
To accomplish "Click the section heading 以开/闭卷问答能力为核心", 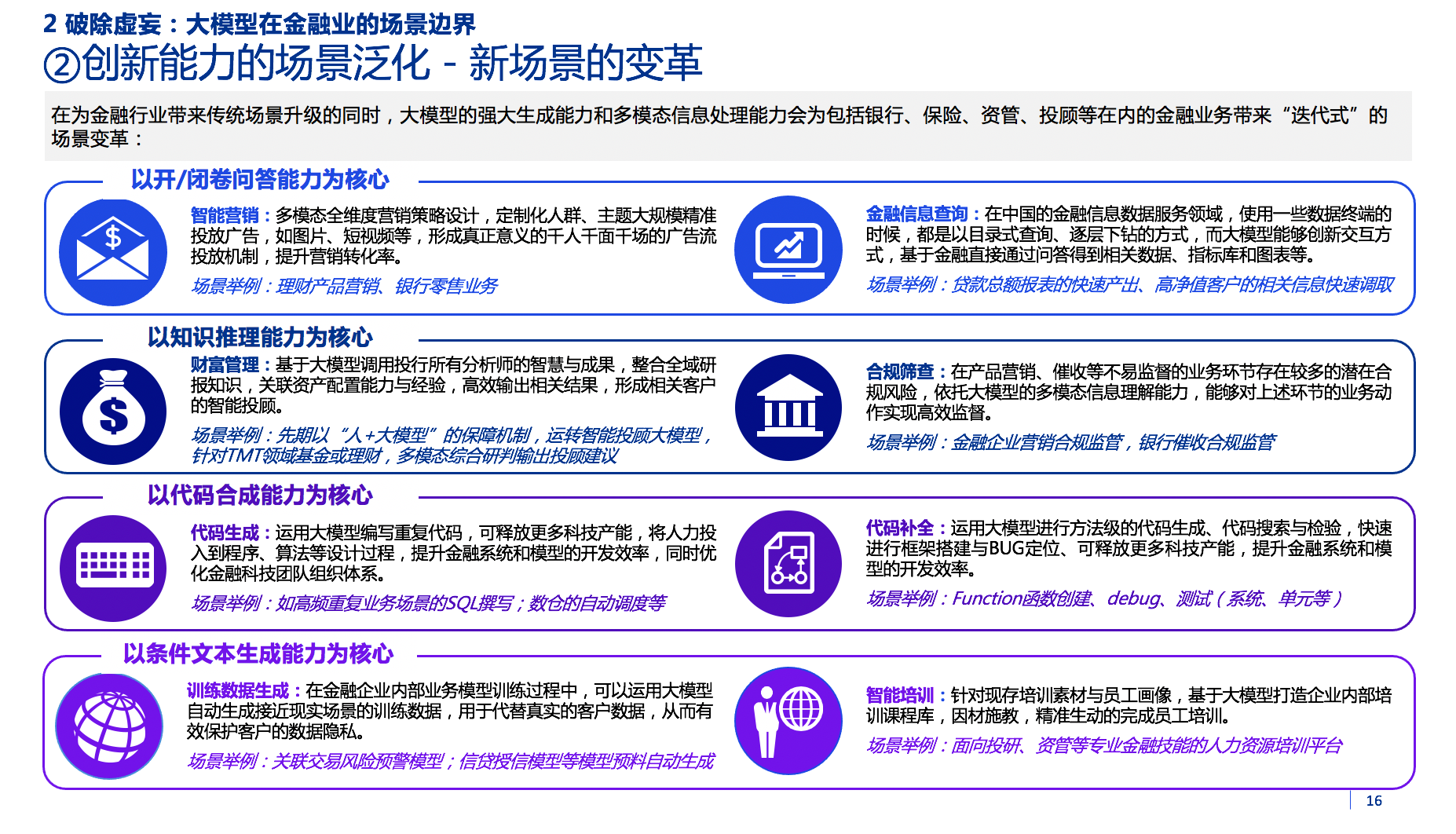I will [260, 179].
